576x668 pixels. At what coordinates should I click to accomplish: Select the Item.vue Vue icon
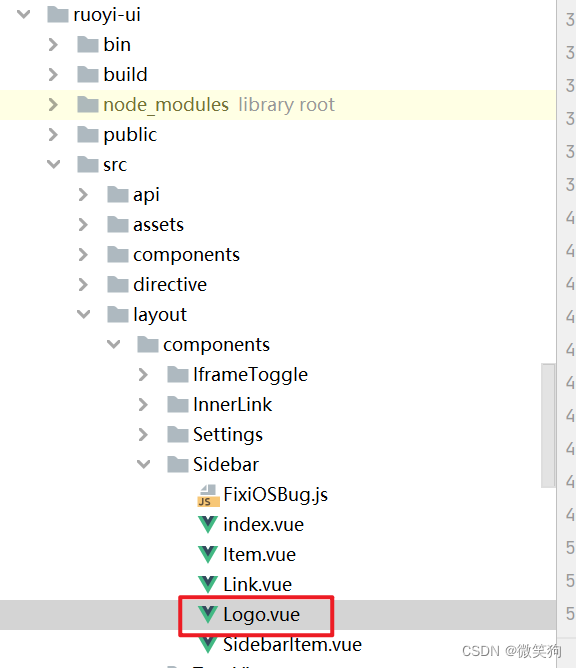[208, 555]
